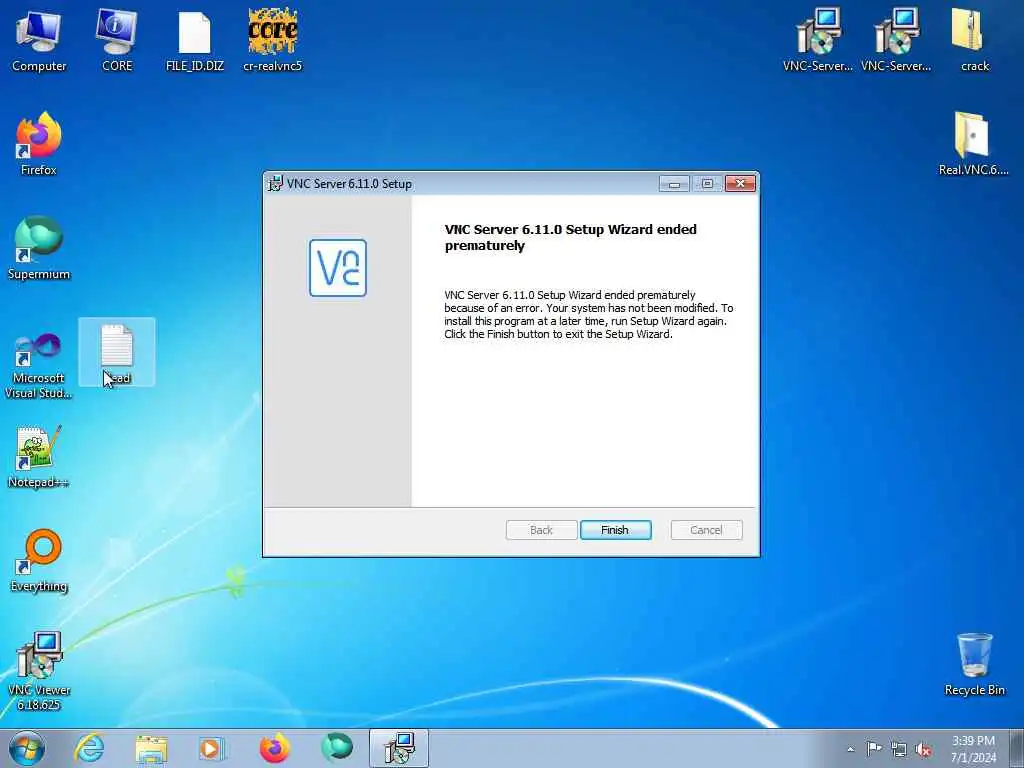Close the VNC Server Setup window
This screenshot has height=768, width=1024.
740,184
